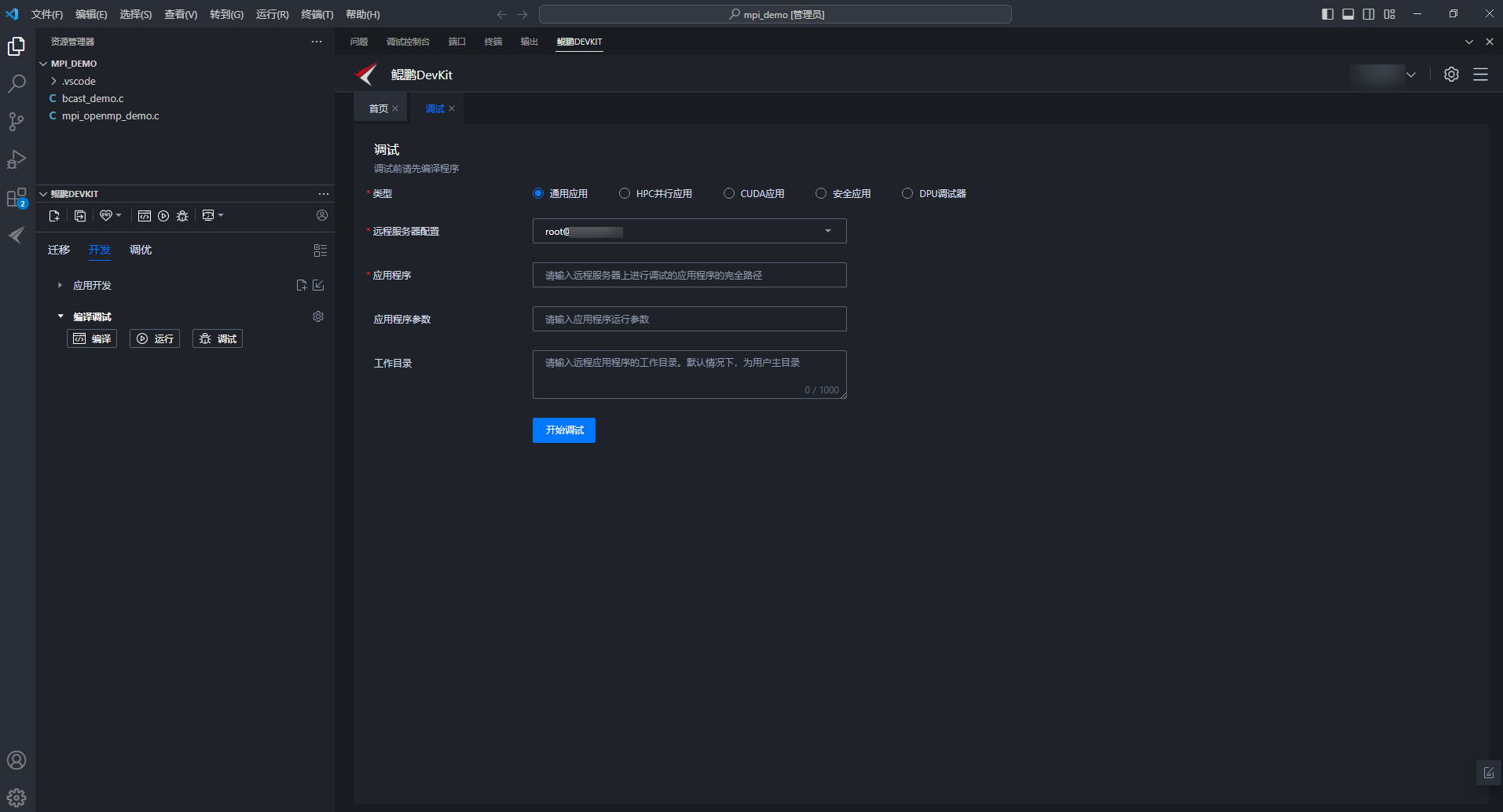
Task: Click the run play icon in DevKit toolbar
Action: 163,215
